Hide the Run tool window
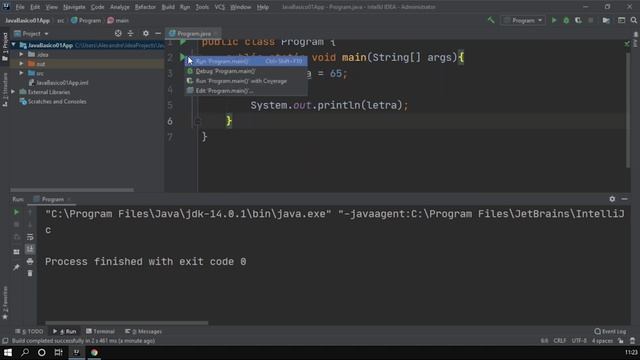Viewport: 640px width, 360px height. click(624, 199)
